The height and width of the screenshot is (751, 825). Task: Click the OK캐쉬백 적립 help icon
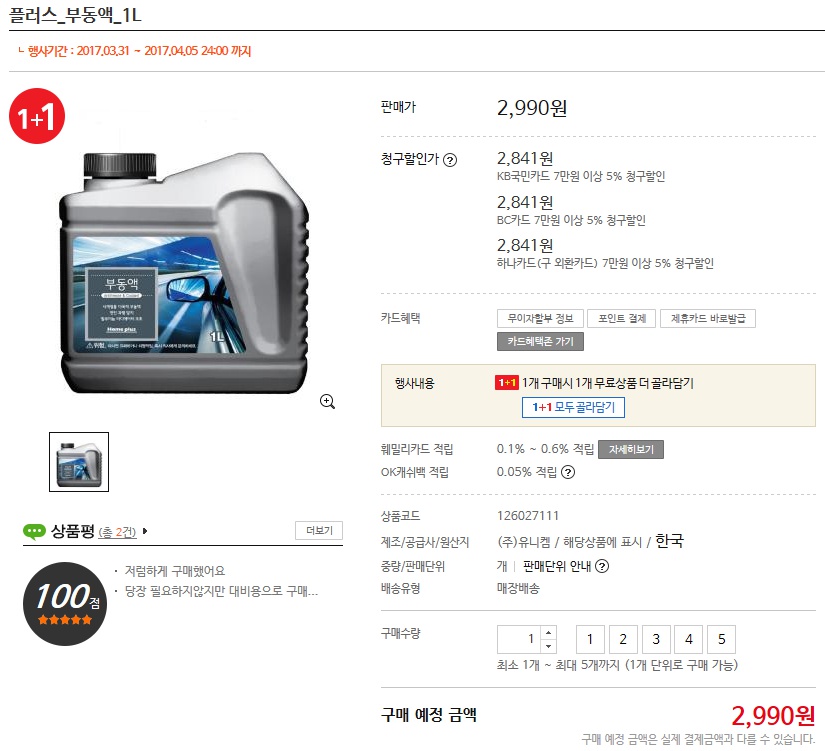coord(568,472)
